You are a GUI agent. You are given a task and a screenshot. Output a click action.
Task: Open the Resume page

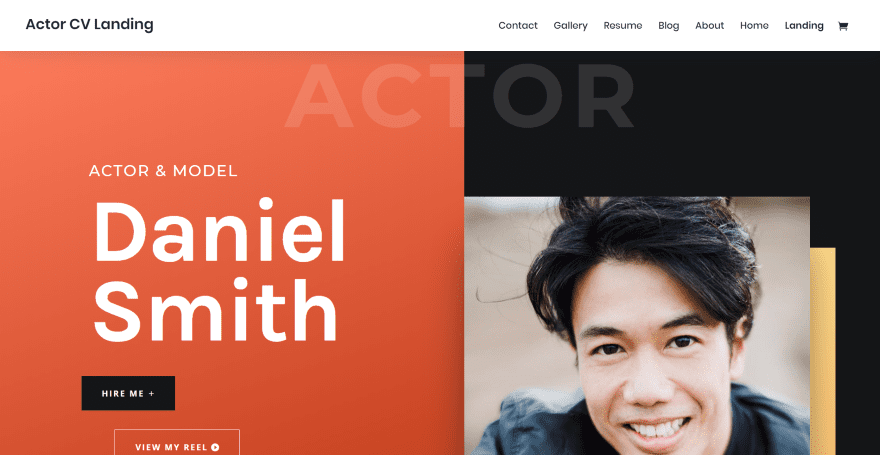623,26
